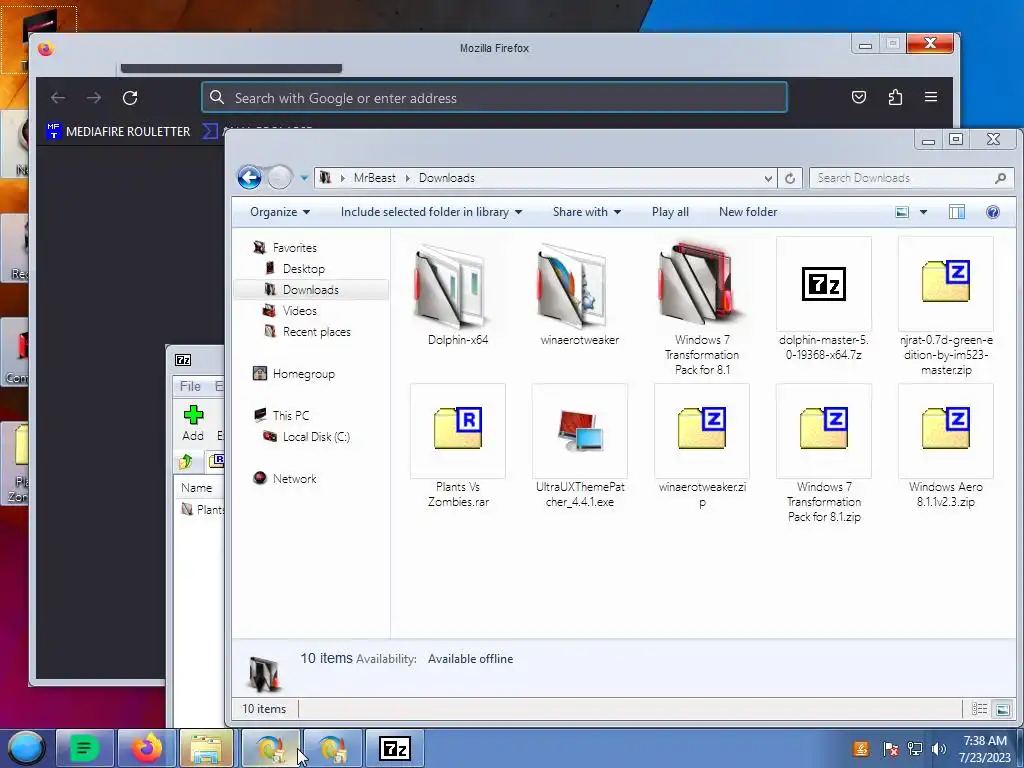Open the Share with dropdown
Image resolution: width=1024 pixels, height=768 pixels.
[586, 212]
